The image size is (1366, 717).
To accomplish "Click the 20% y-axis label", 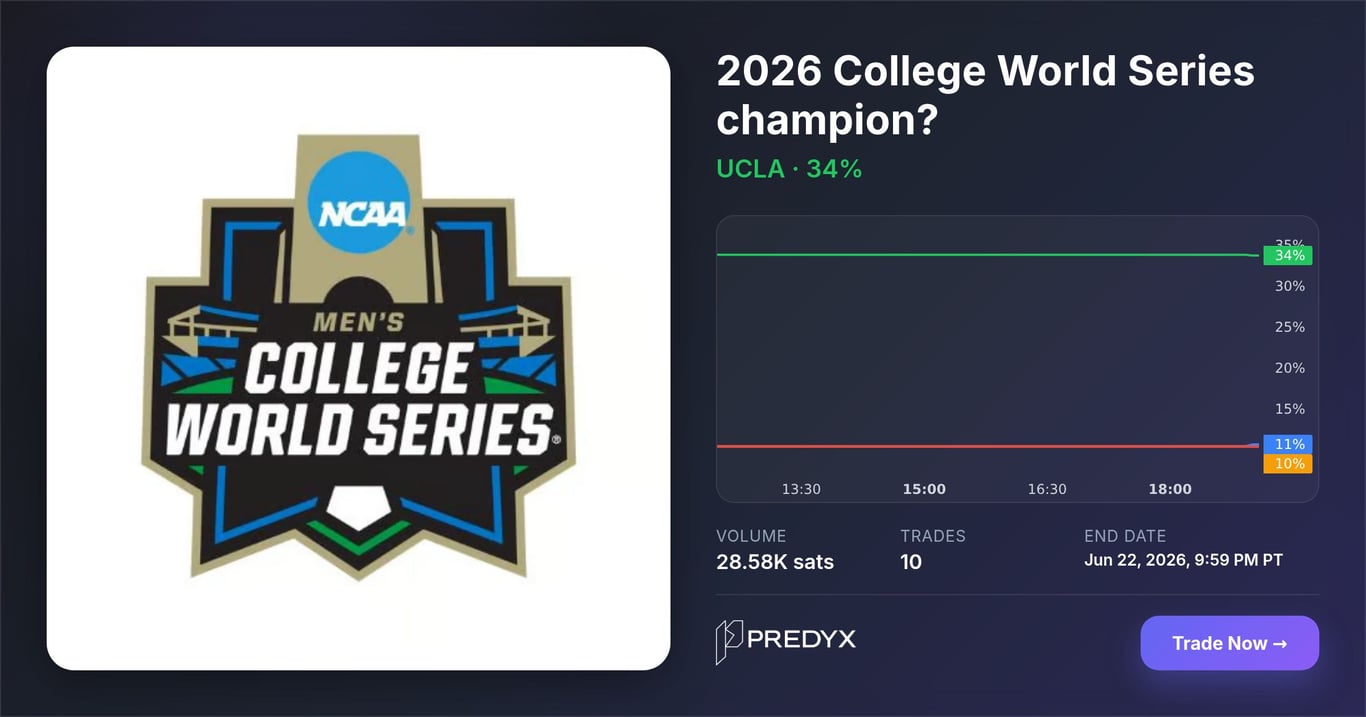I will [1289, 368].
